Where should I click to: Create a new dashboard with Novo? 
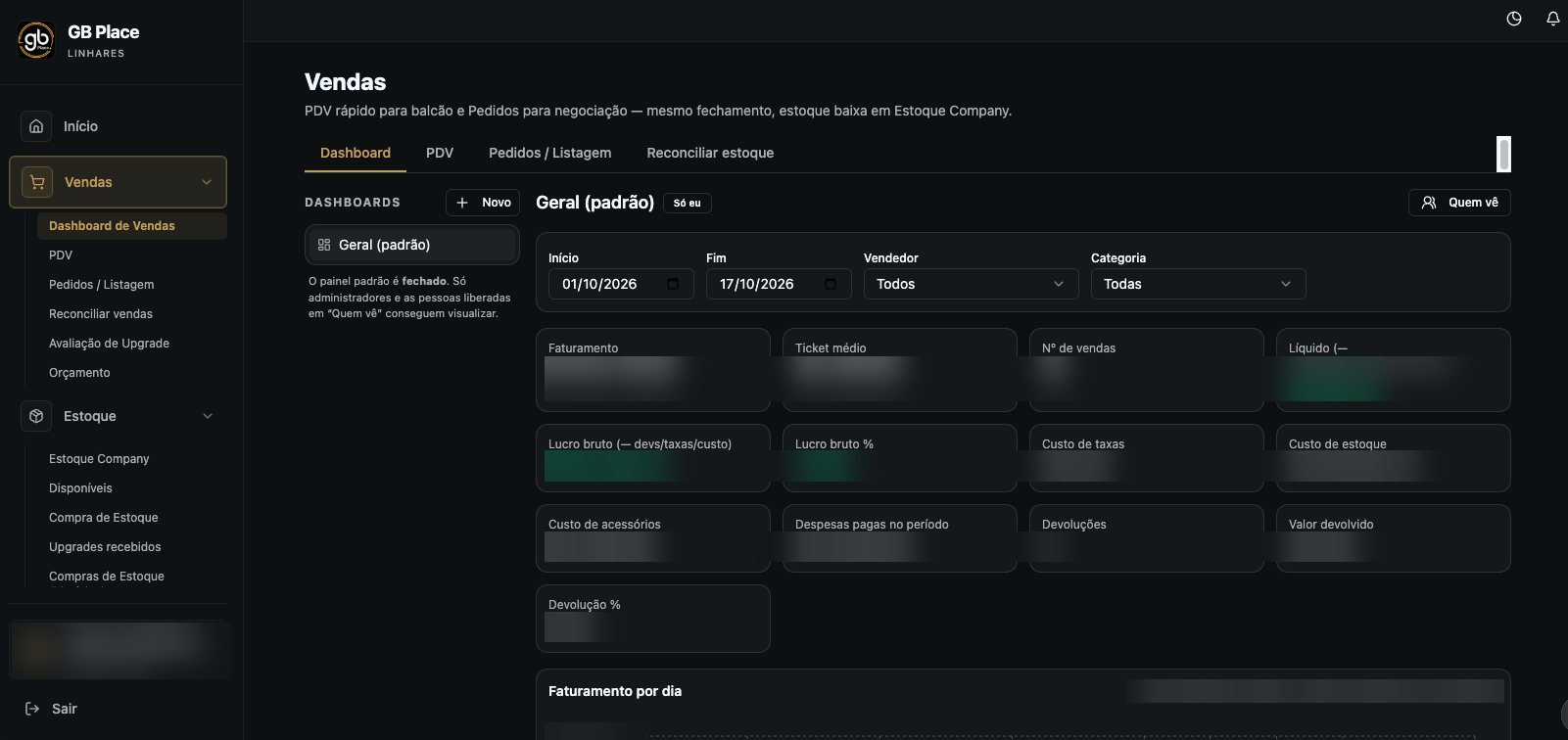(x=483, y=203)
